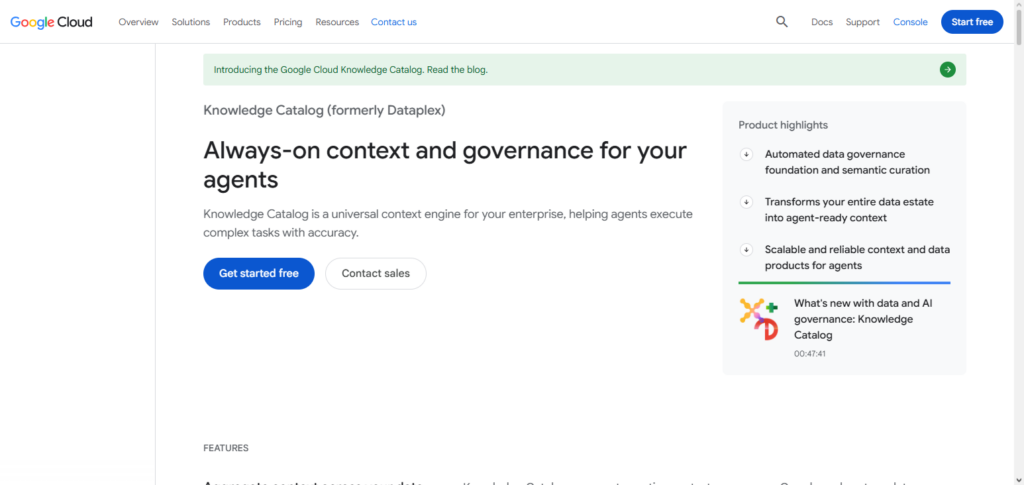Expand the Scalable and reliable context arrow
Viewport: 1024px width, 485px height.
(746, 250)
